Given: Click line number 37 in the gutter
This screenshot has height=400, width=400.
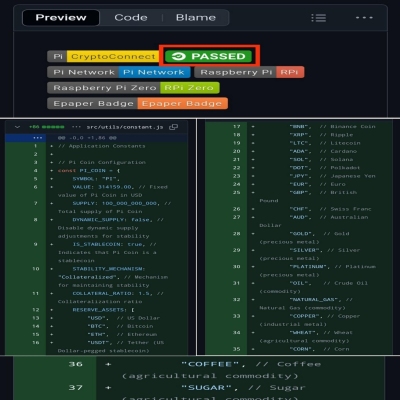Looking at the screenshot, I should pyautogui.click(x=75, y=388).
